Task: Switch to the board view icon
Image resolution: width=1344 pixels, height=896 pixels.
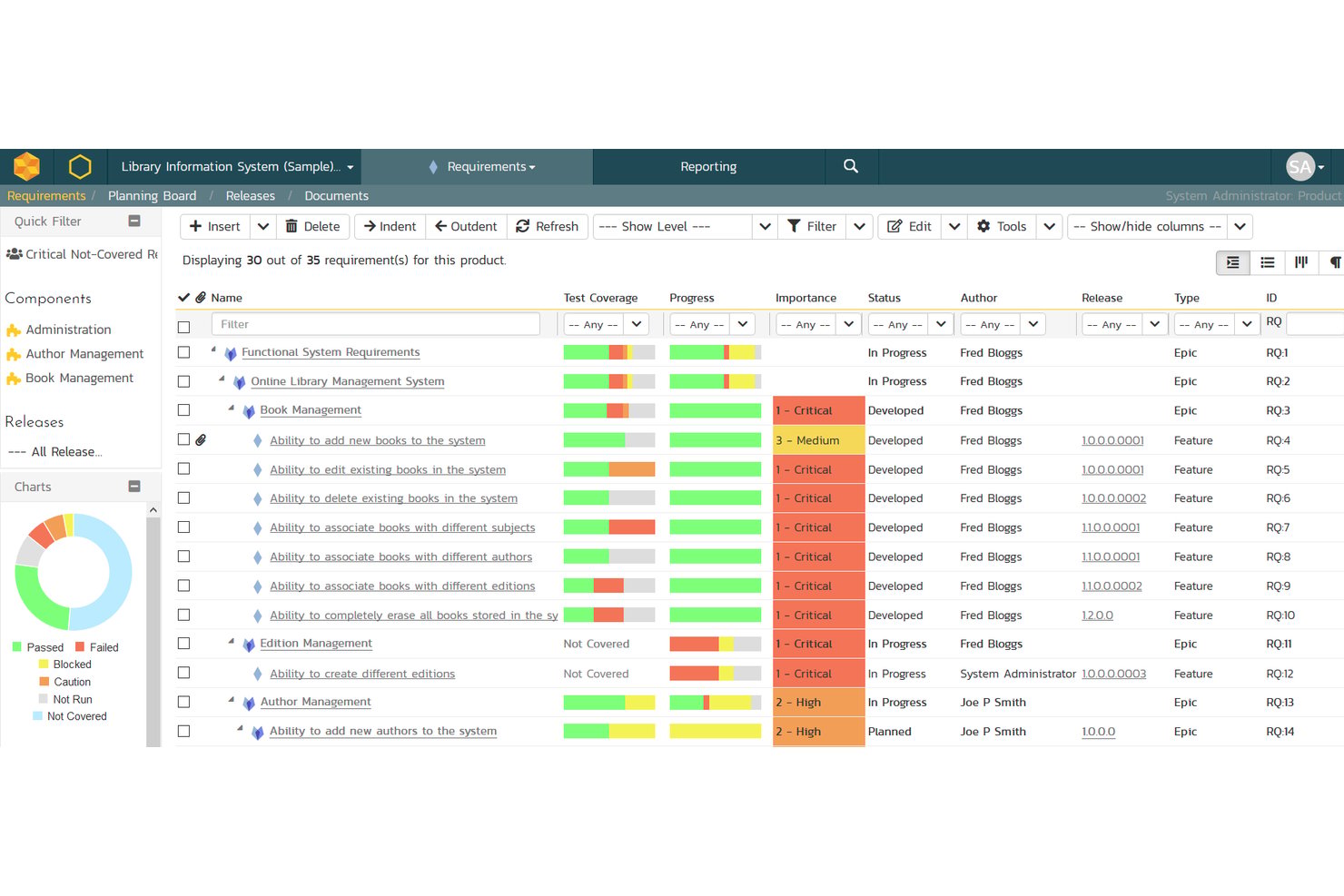Action: click(1301, 262)
